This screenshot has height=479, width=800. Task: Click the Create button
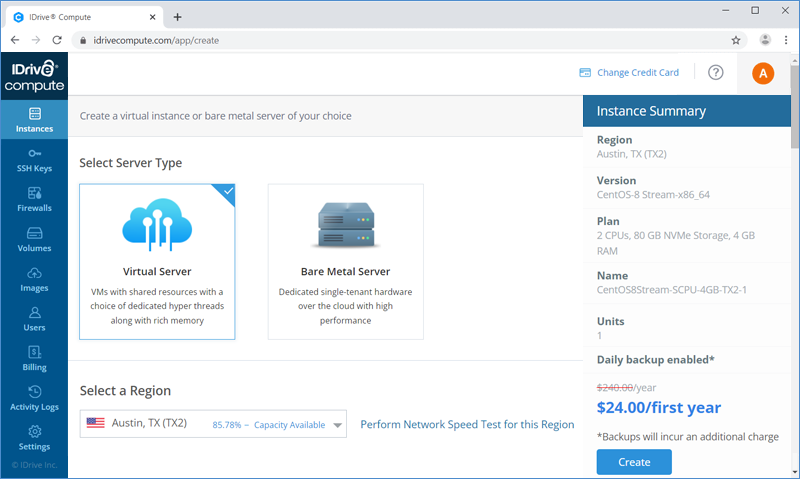click(634, 462)
